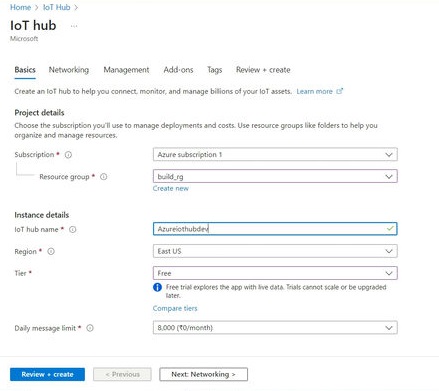This screenshot has height=391, width=439.
Task: Click into the IoT hub name text field
Action: tap(275, 229)
